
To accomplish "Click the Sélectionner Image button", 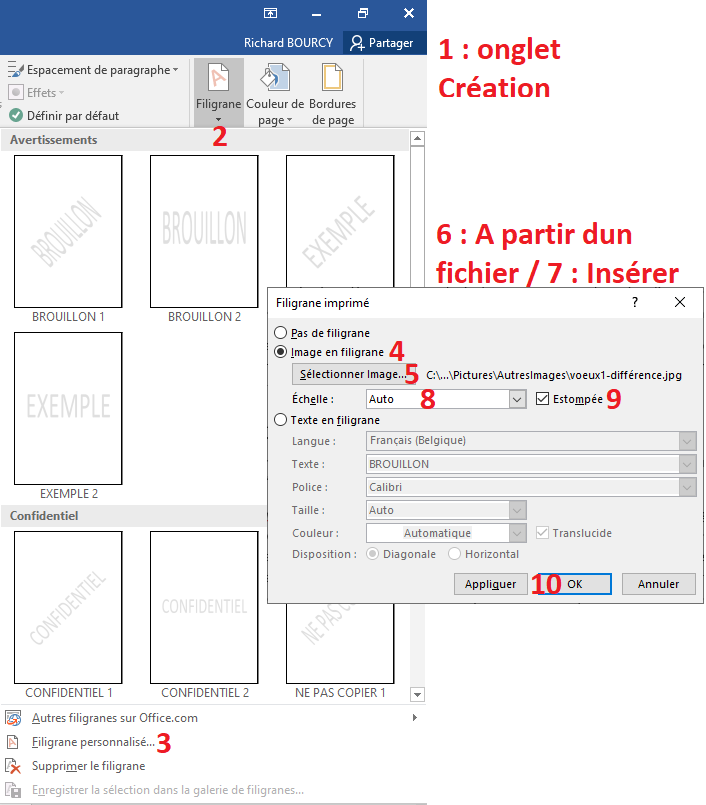I will point(353,374).
